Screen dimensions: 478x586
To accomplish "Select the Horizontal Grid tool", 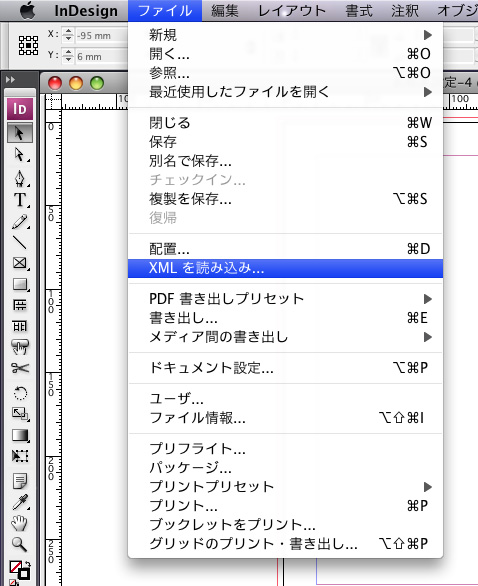I will [x=20, y=305].
